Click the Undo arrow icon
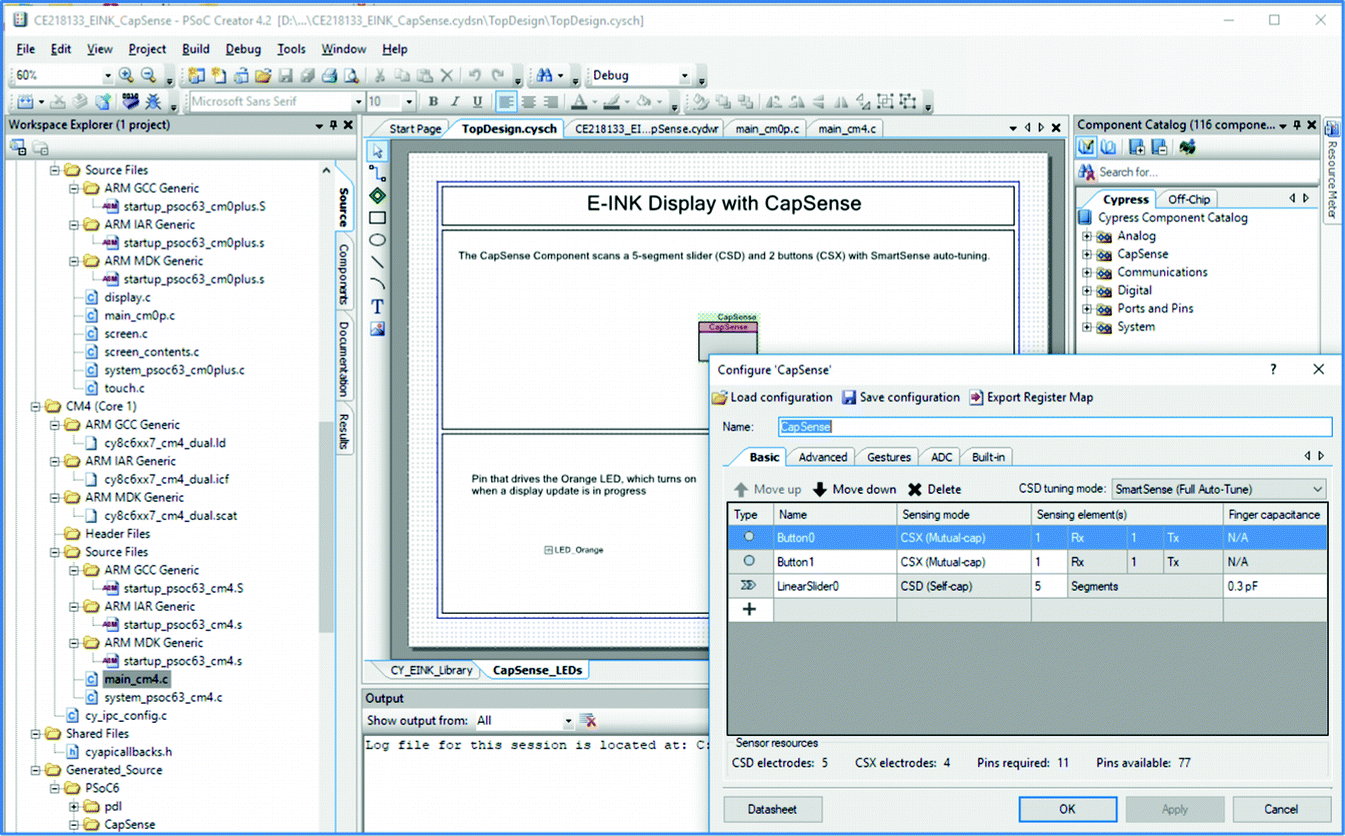This screenshot has width=1345, height=836. (x=474, y=76)
